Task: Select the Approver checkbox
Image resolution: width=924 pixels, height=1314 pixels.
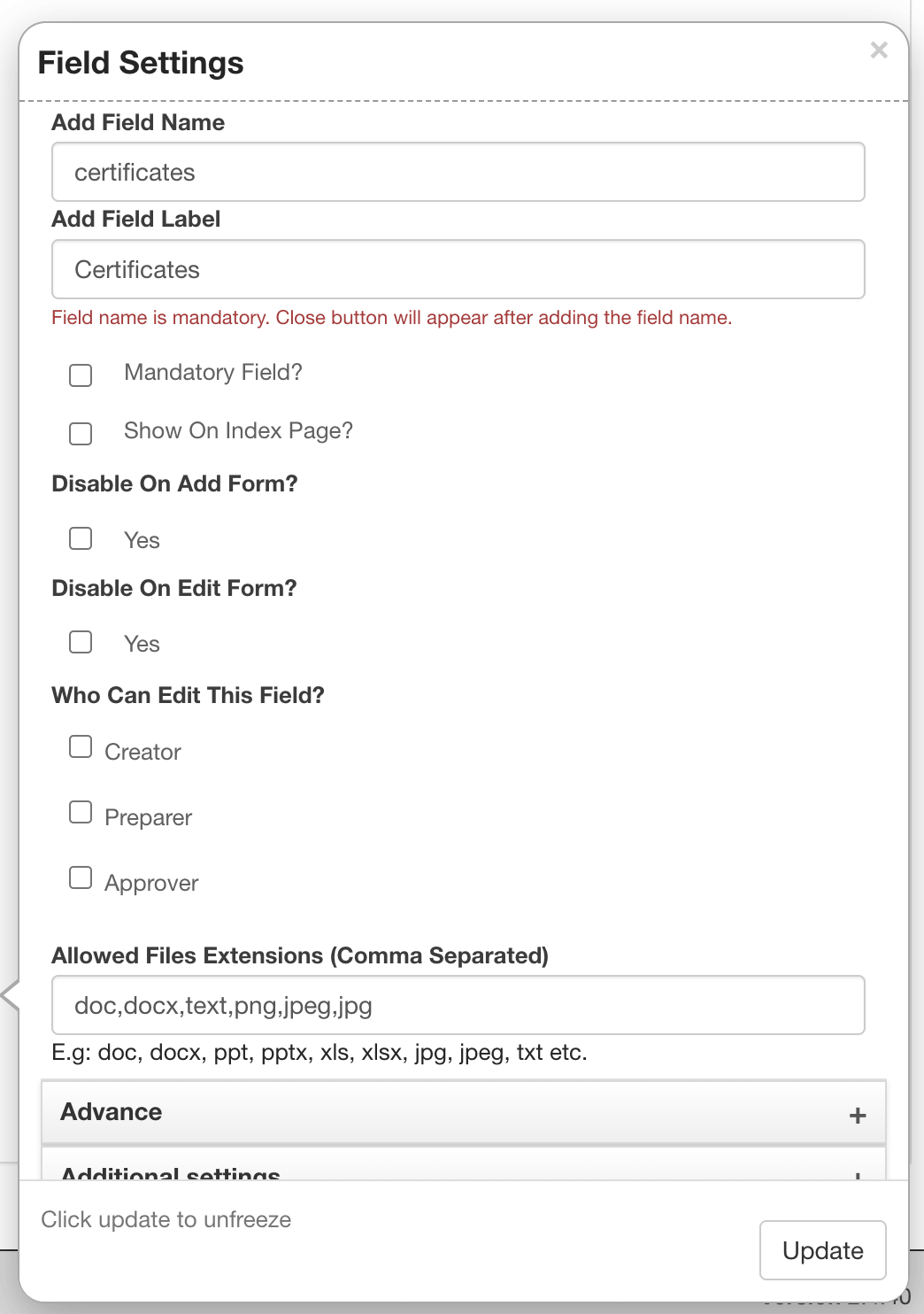Action: pos(81,877)
